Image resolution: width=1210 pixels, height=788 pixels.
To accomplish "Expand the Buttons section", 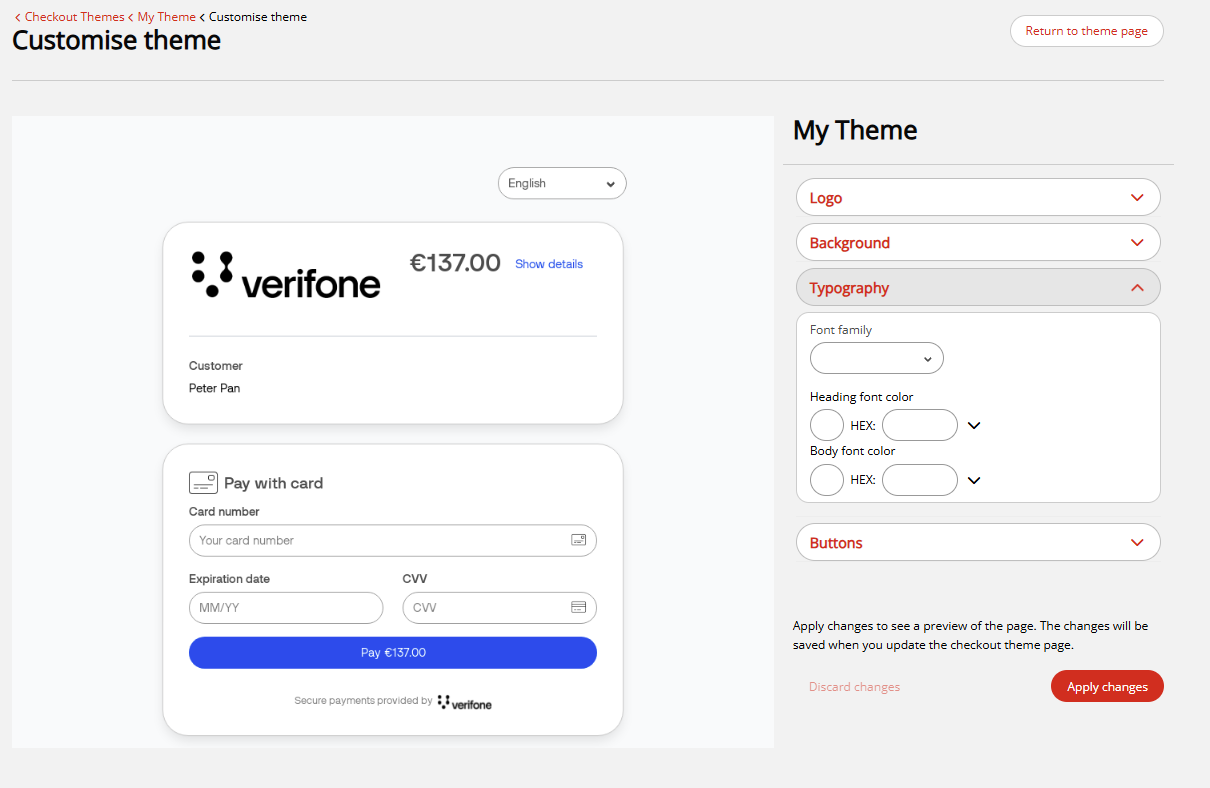I will 978,542.
